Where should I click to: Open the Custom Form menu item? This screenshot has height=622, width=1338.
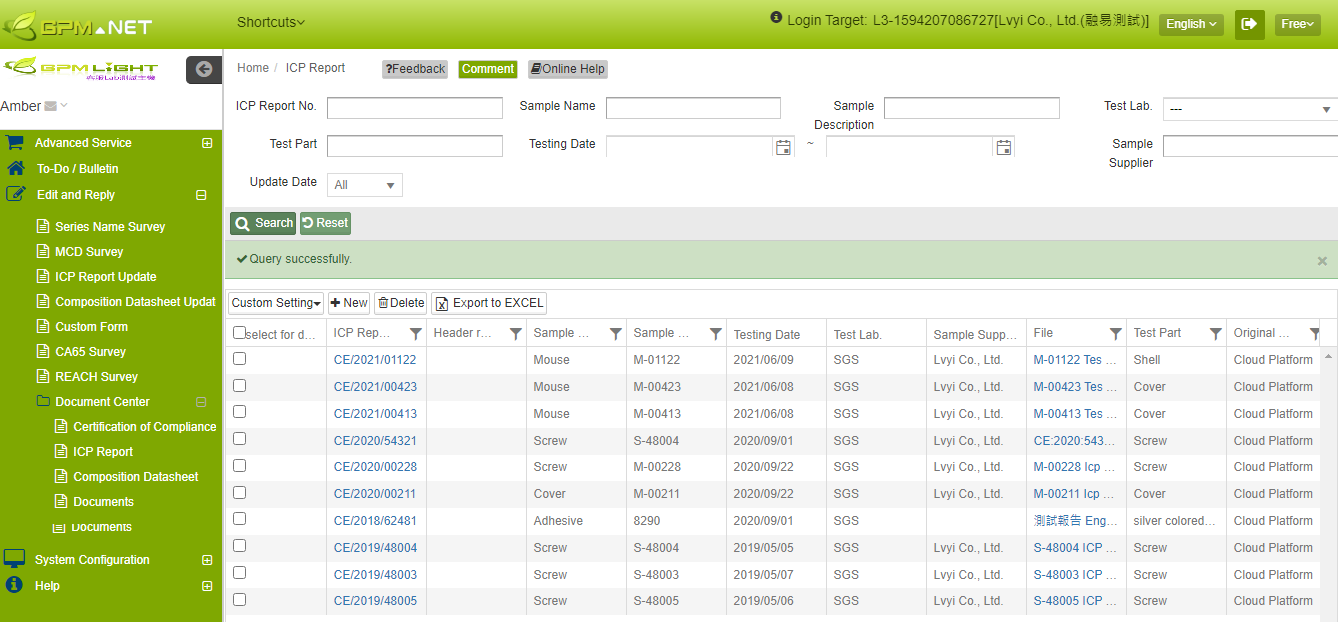click(91, 326)
